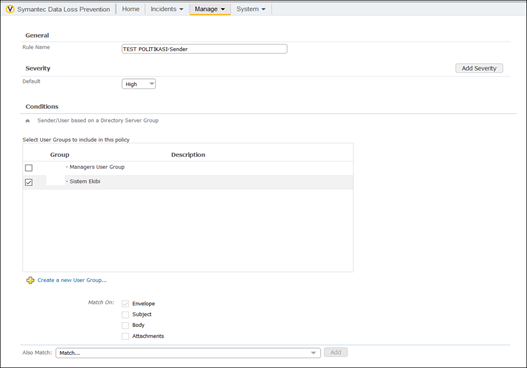Collapse the Sender/User condition arrow
This screenshot has width=527, height=368.
pos(28,121)
